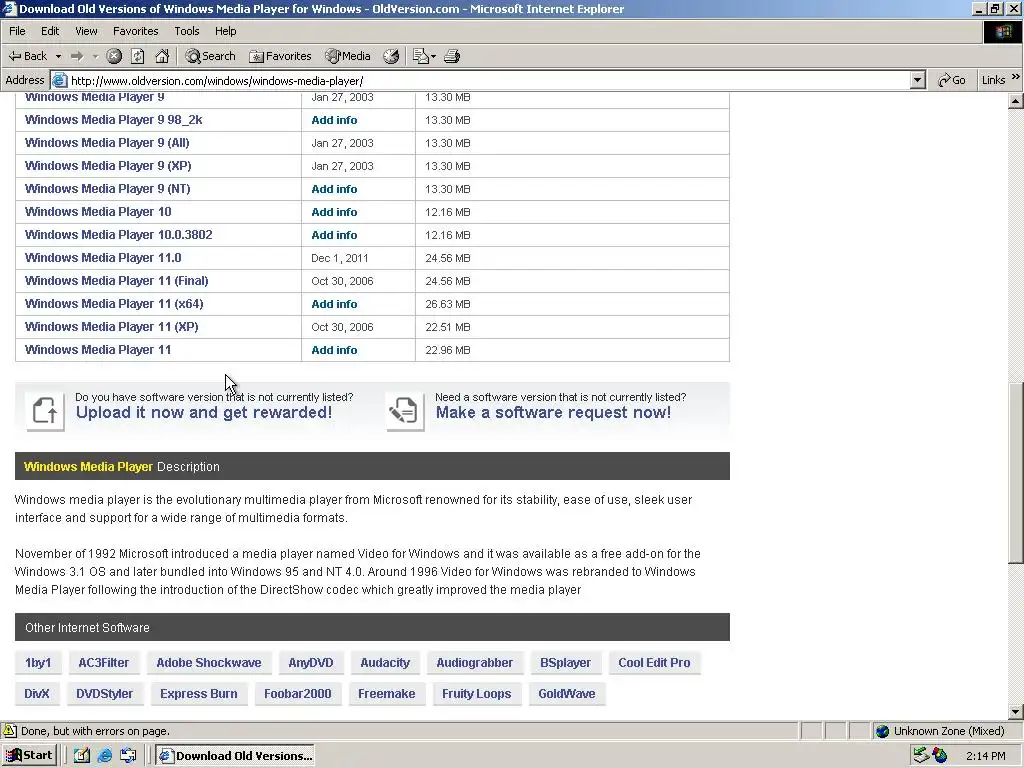Stop page loading with the Stop icon

[x=114, y=56]
